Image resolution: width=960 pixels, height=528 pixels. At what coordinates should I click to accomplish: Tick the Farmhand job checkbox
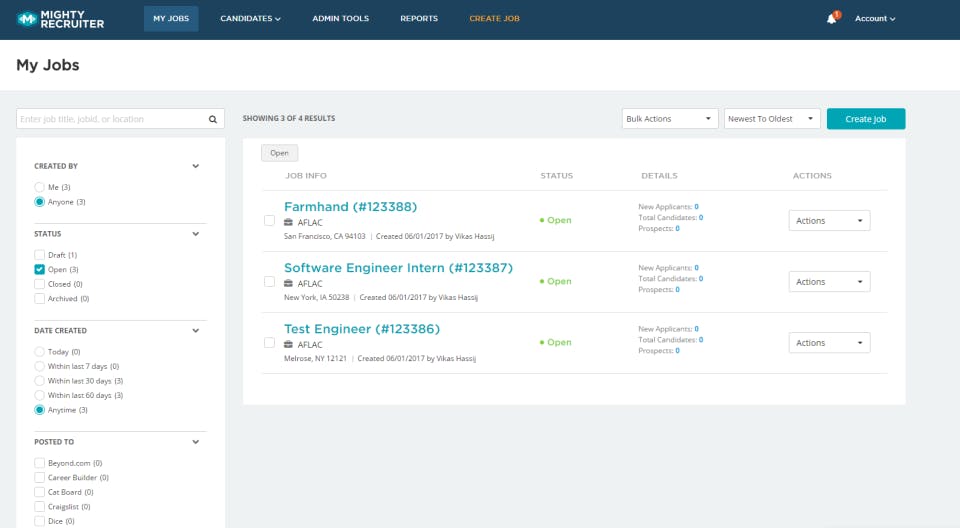coord(269,221)
